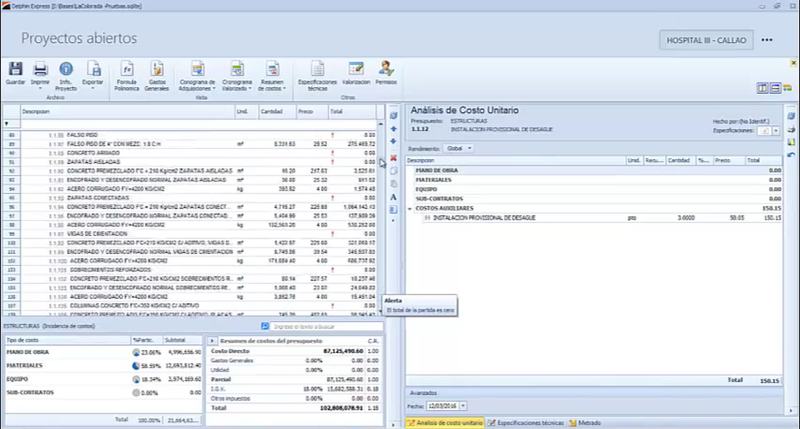
Task: Select the FALSO PISO row
Action: [190, 135]
